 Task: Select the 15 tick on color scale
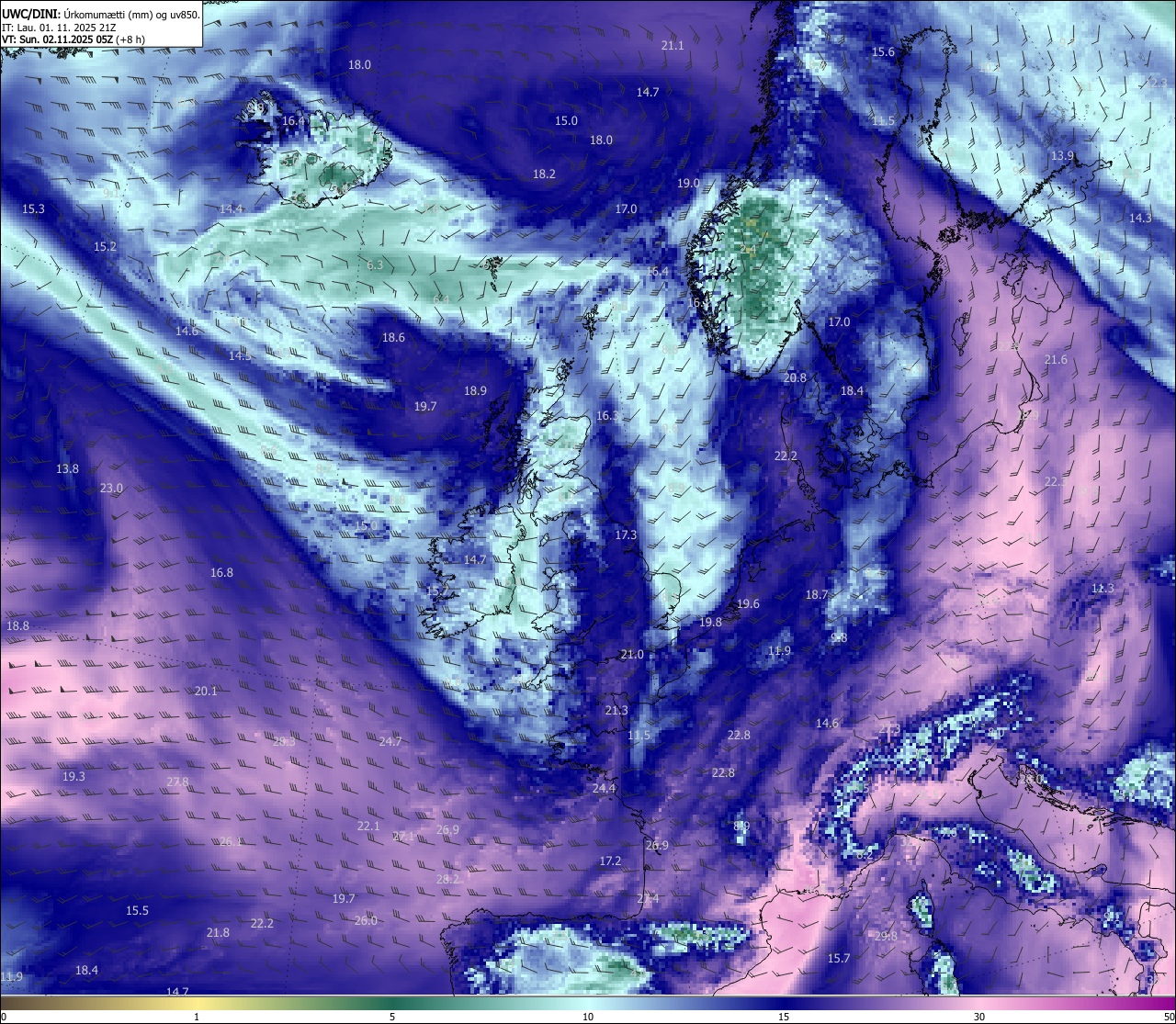click(x=784, y=1017)
